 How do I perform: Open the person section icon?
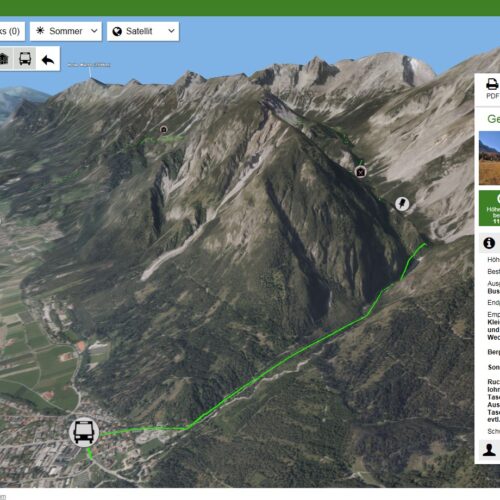pos(489,449)
